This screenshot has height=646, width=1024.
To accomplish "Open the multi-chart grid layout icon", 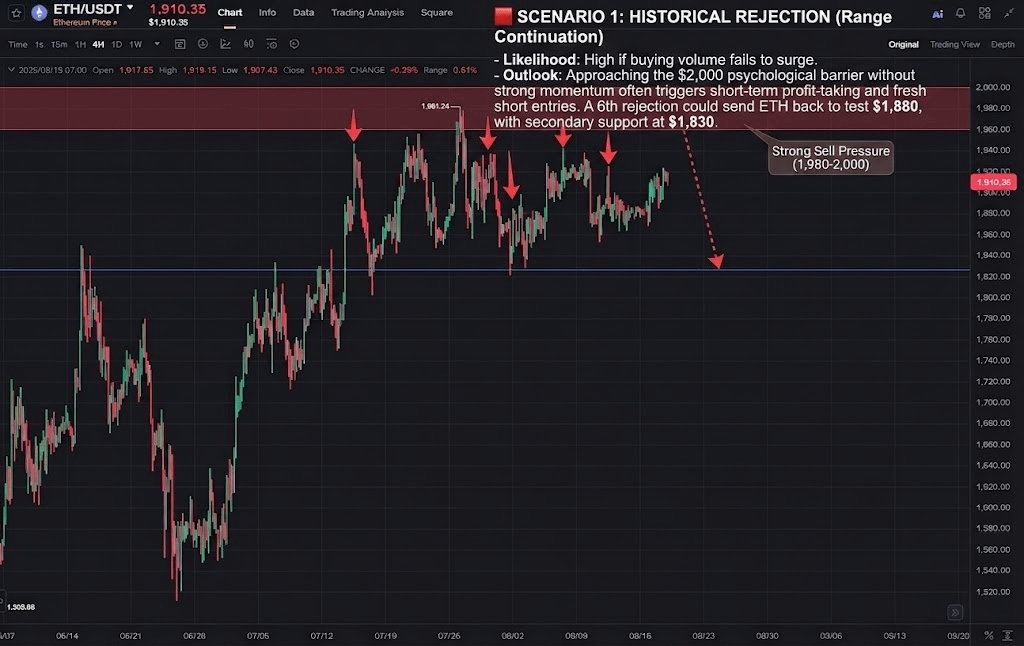I will pos(984,13).
